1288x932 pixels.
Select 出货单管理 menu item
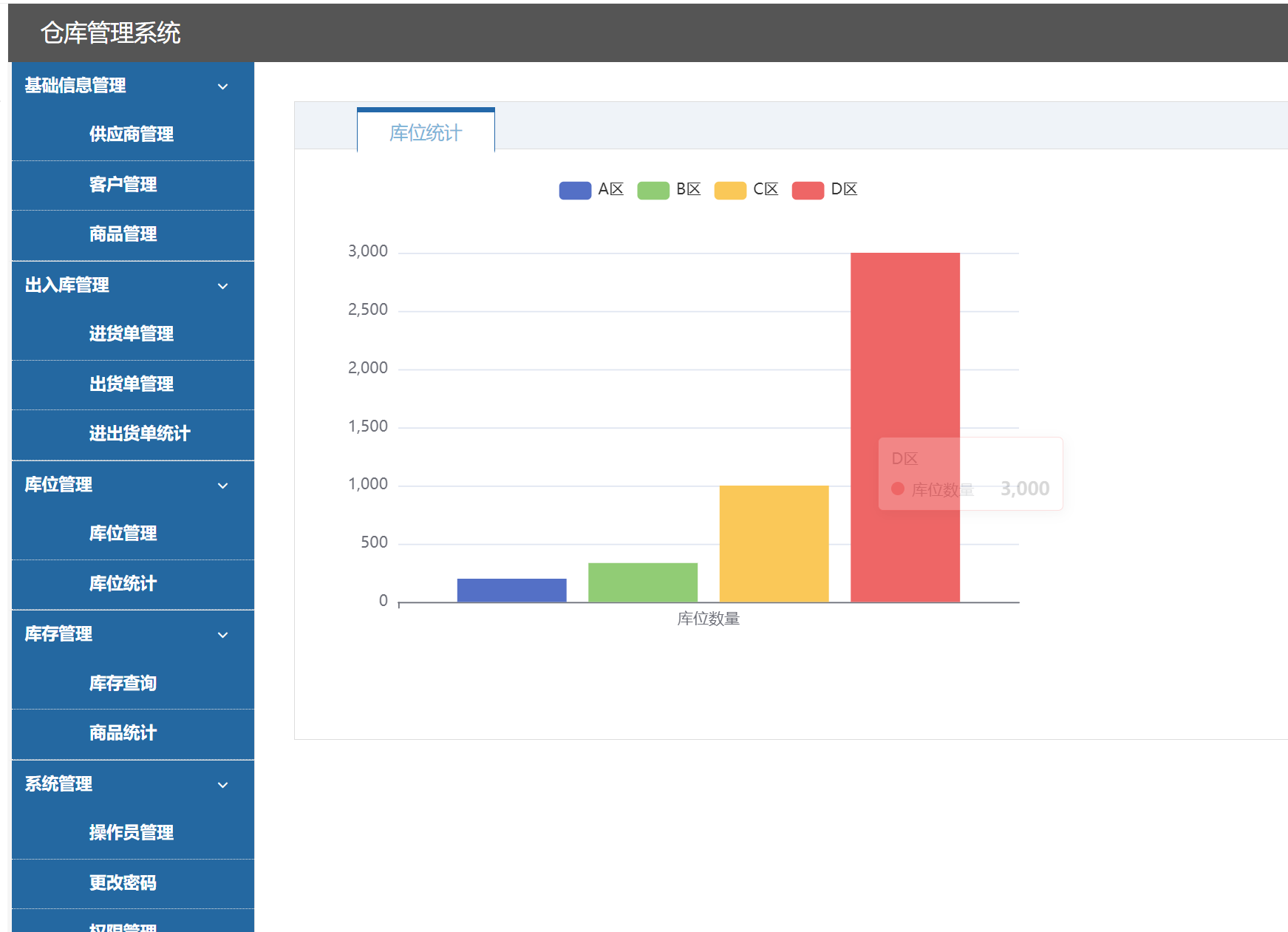tap(132, 384)
